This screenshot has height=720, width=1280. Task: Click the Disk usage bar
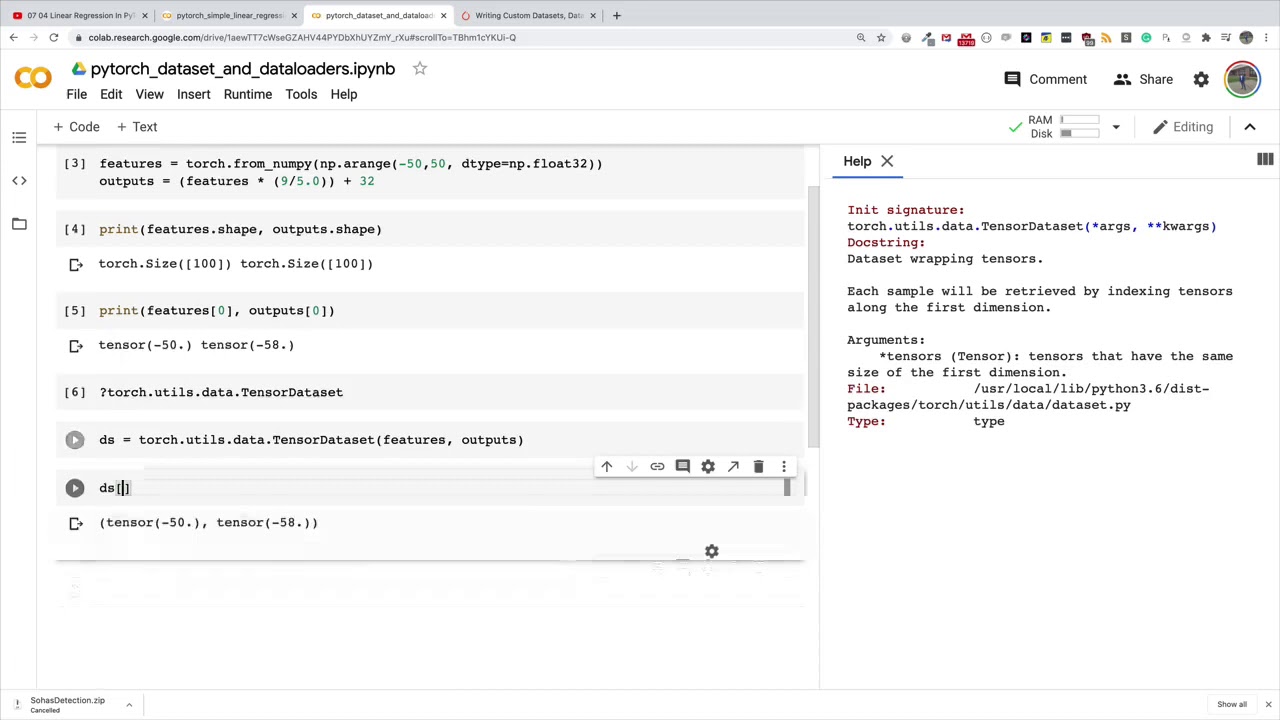(1080, 133)
